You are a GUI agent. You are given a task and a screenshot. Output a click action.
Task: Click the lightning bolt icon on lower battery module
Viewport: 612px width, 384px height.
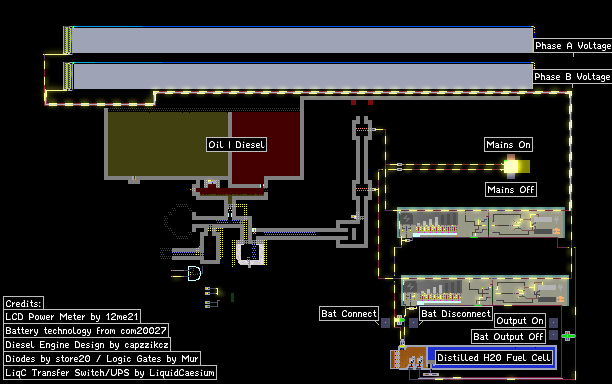pyautogui.click(x=410, y=286)
